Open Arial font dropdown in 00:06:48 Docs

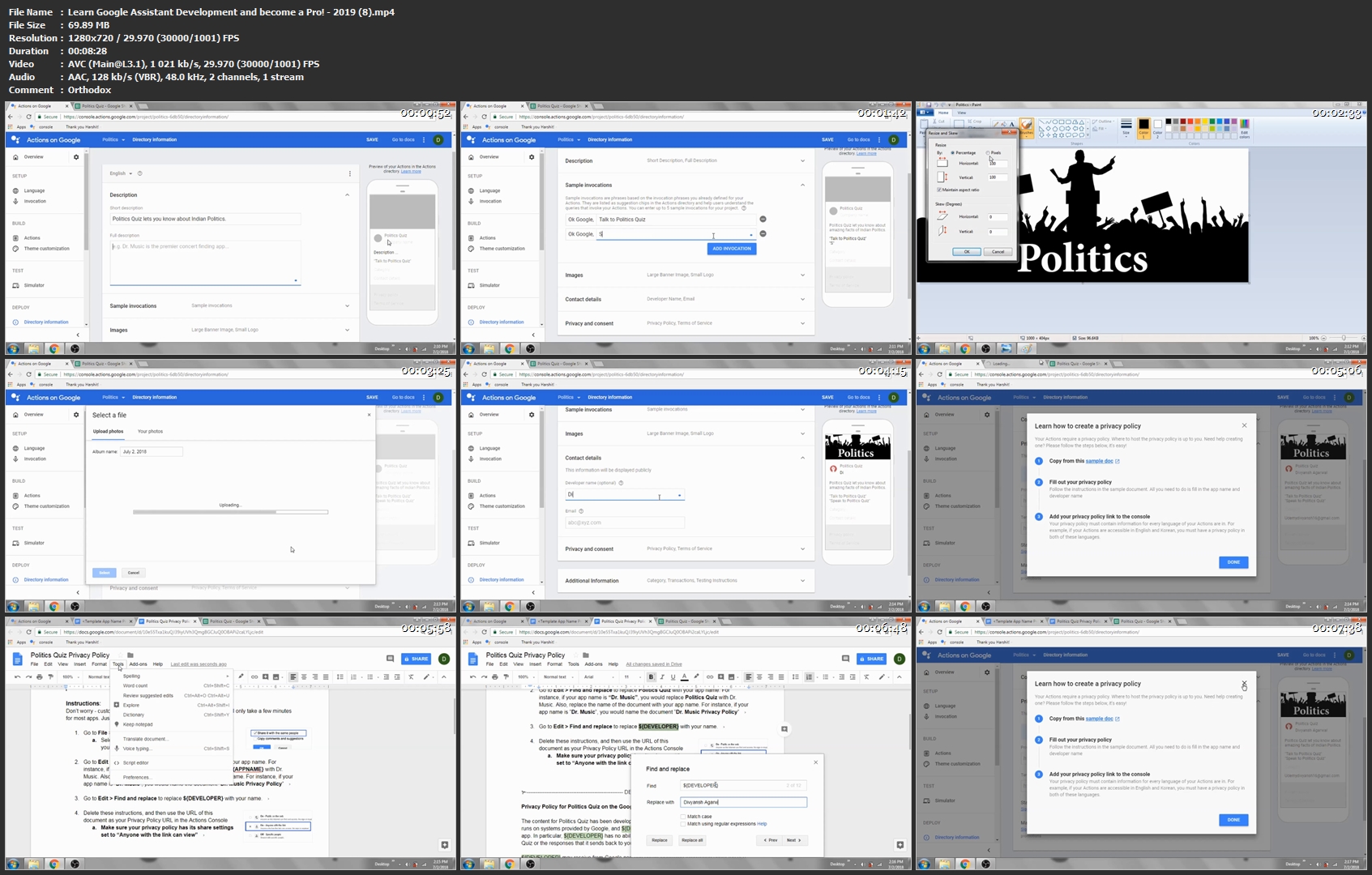click(x=598, y=677)
